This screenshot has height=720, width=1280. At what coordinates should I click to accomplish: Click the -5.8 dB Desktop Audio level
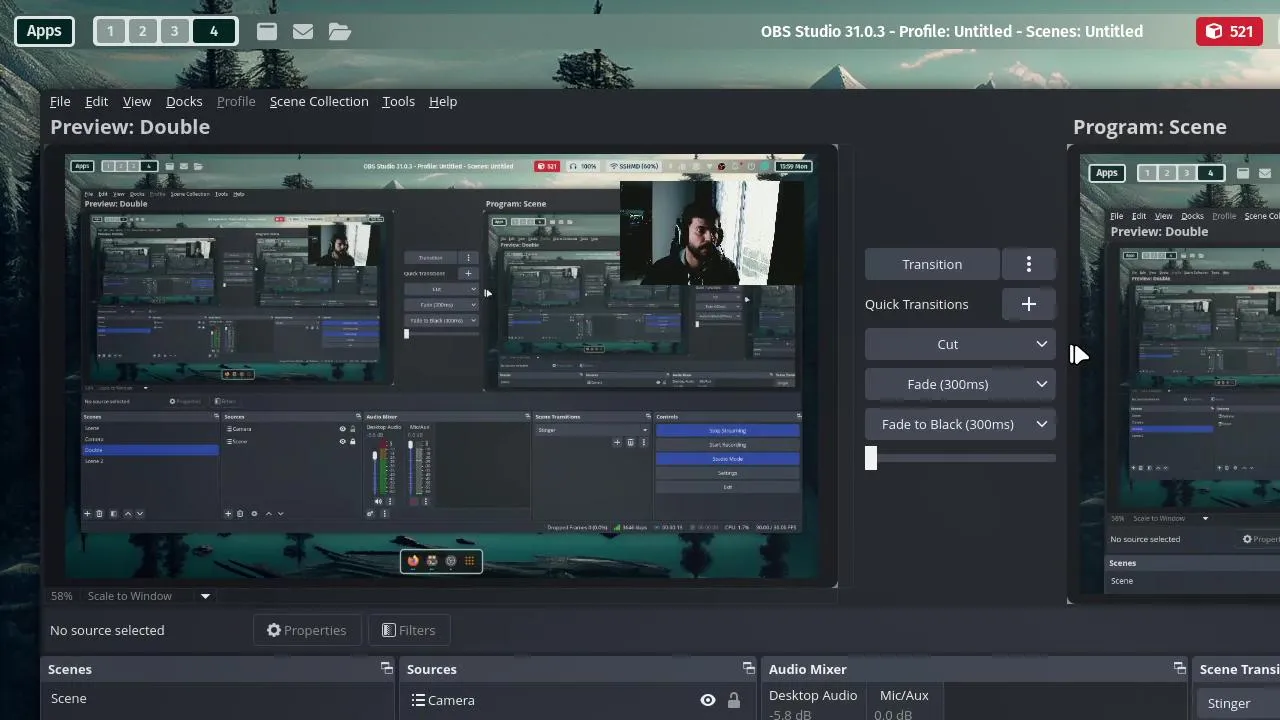point(790,714)
